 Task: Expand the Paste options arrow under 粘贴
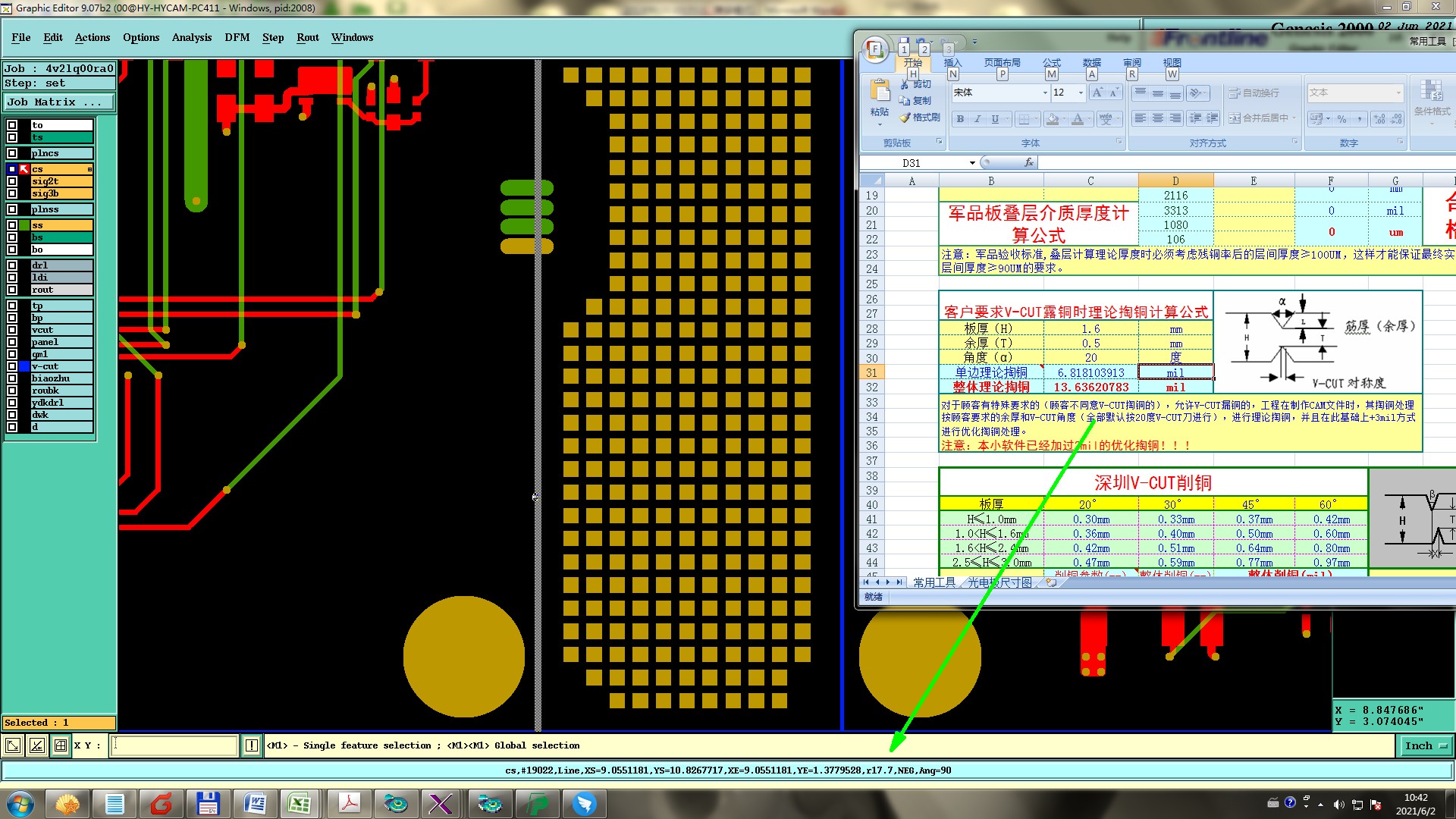click(x=880, y=124)
